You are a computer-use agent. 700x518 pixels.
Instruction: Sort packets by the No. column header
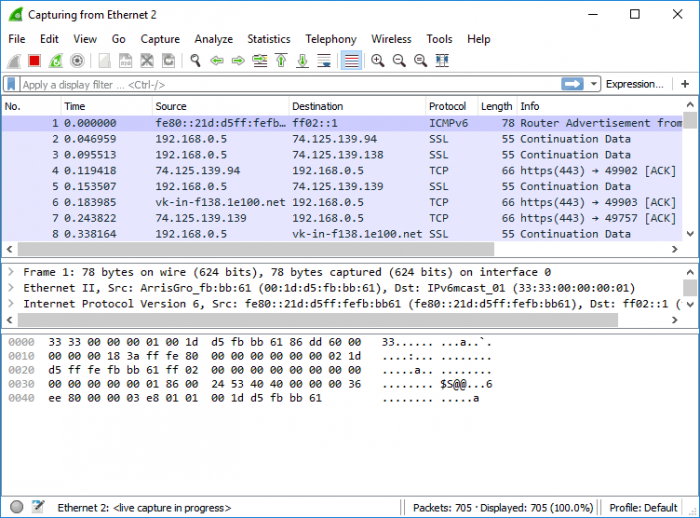point(31,106)
